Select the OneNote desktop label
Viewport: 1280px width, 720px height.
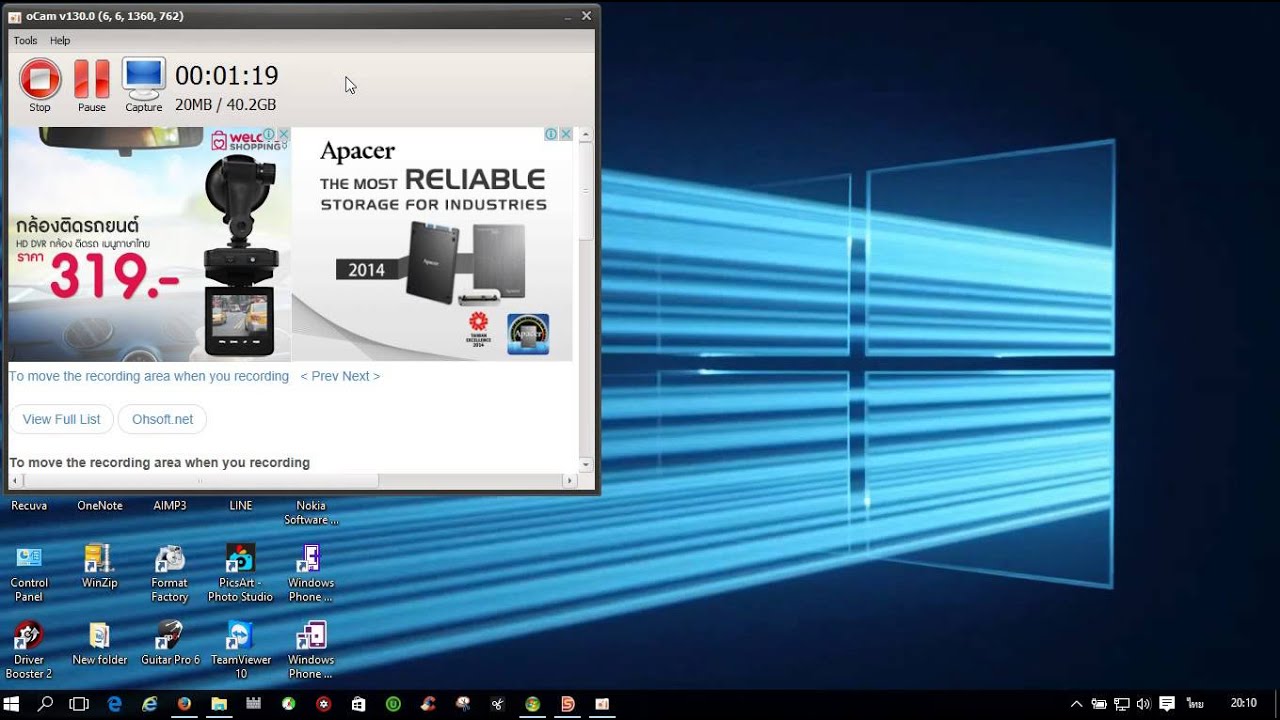click(x=100, y=506)
